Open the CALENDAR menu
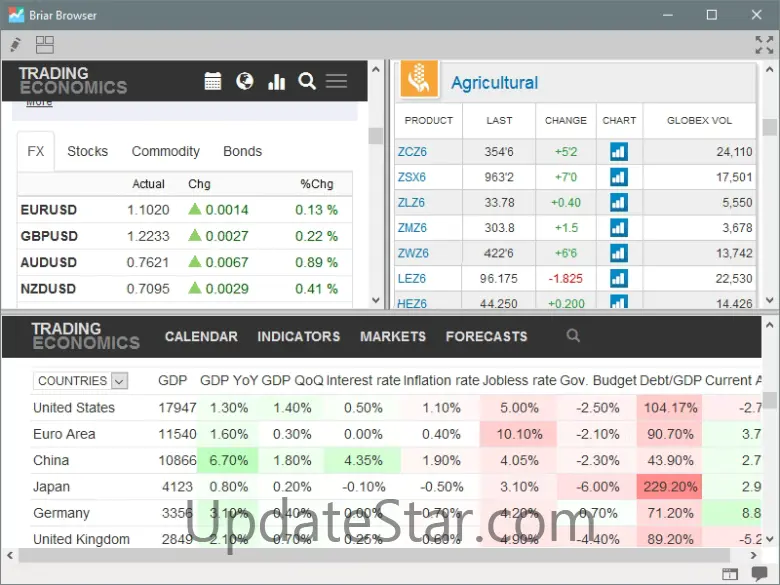Viewport: 780px width, 585px height. click(201, 337)
